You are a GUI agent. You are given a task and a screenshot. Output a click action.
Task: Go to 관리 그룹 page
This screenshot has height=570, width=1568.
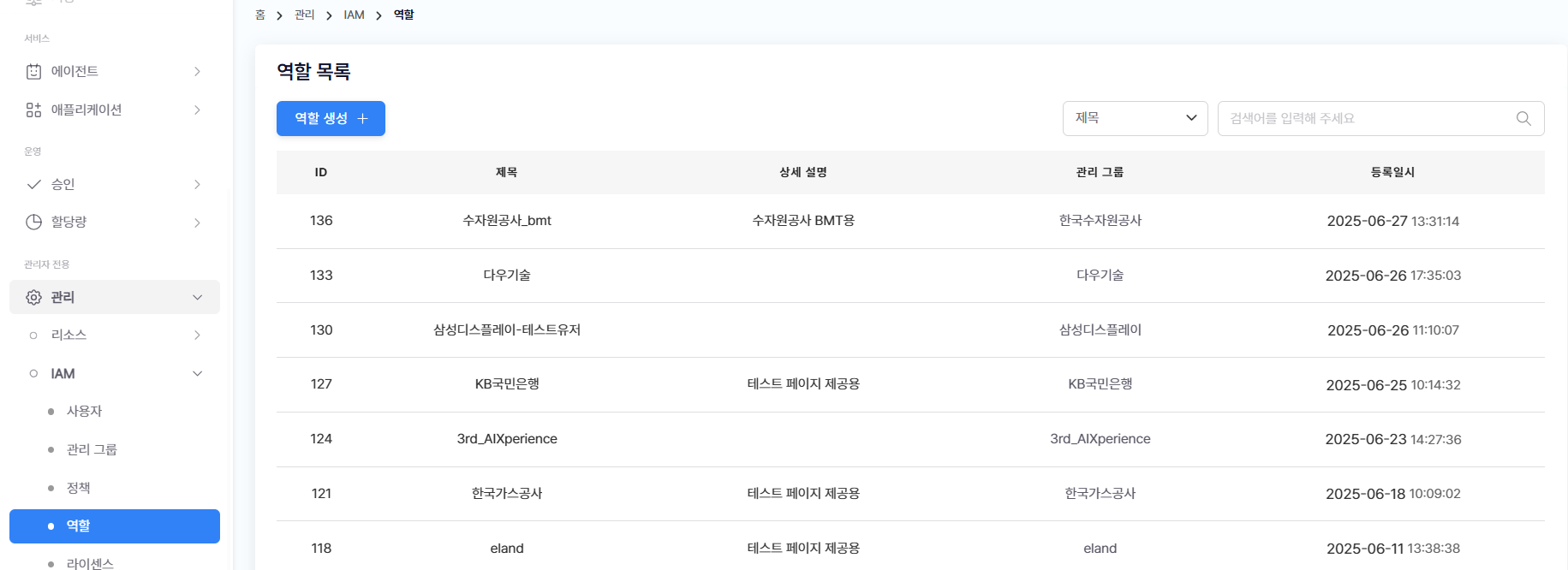pyautogui.click(x=92, y=449)
